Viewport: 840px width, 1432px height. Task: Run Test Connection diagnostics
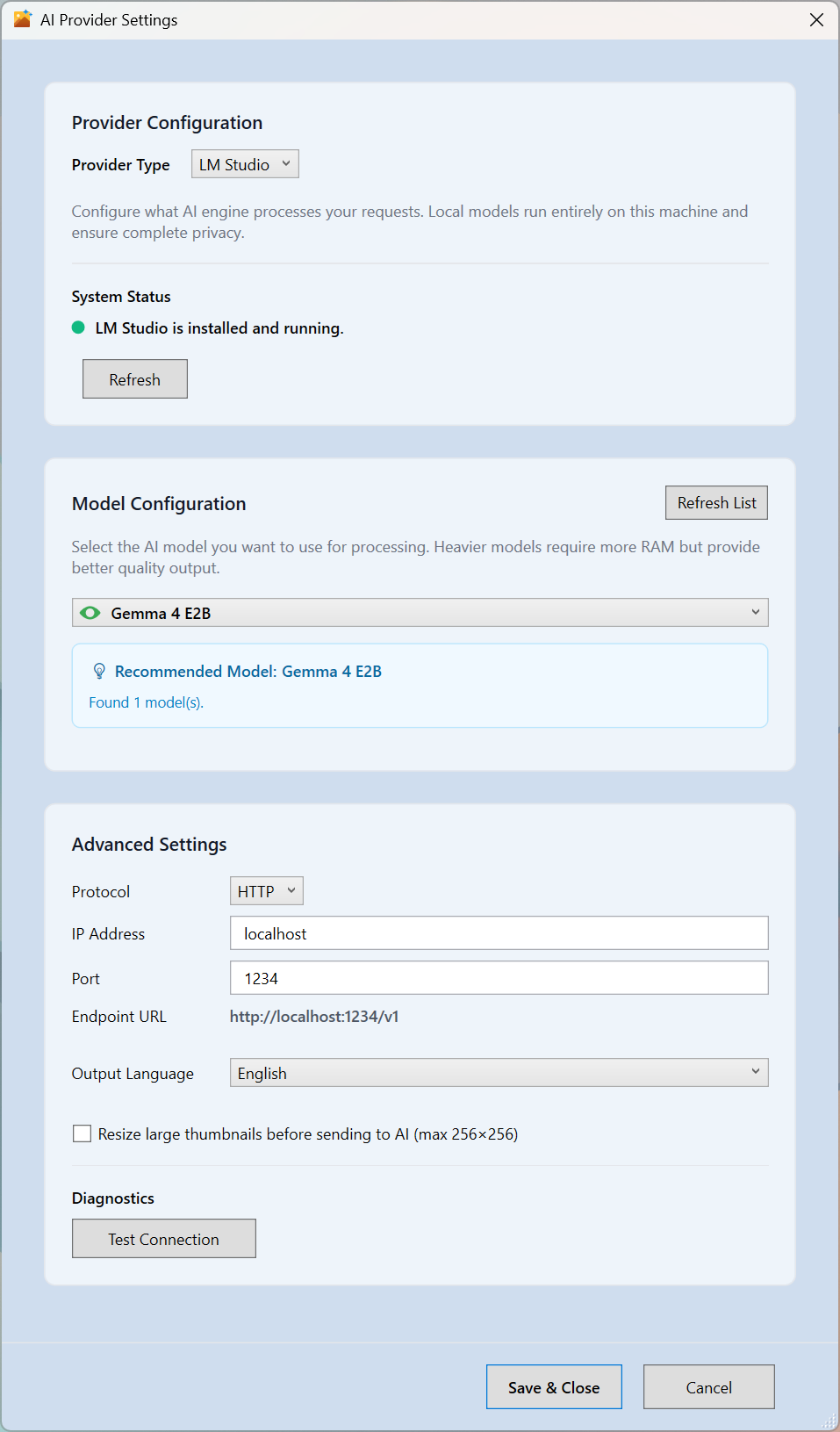tap(163, 1239)
